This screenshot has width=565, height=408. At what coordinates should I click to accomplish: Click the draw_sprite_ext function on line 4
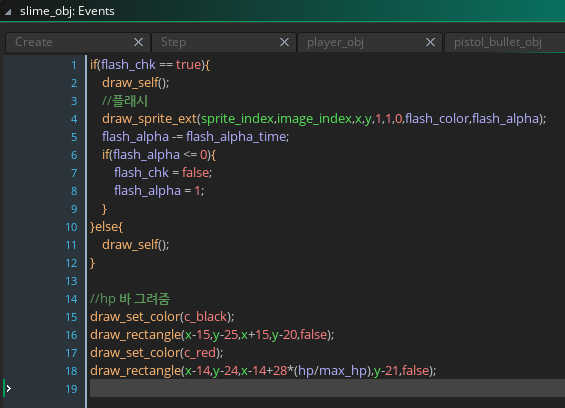coord(149,119)
